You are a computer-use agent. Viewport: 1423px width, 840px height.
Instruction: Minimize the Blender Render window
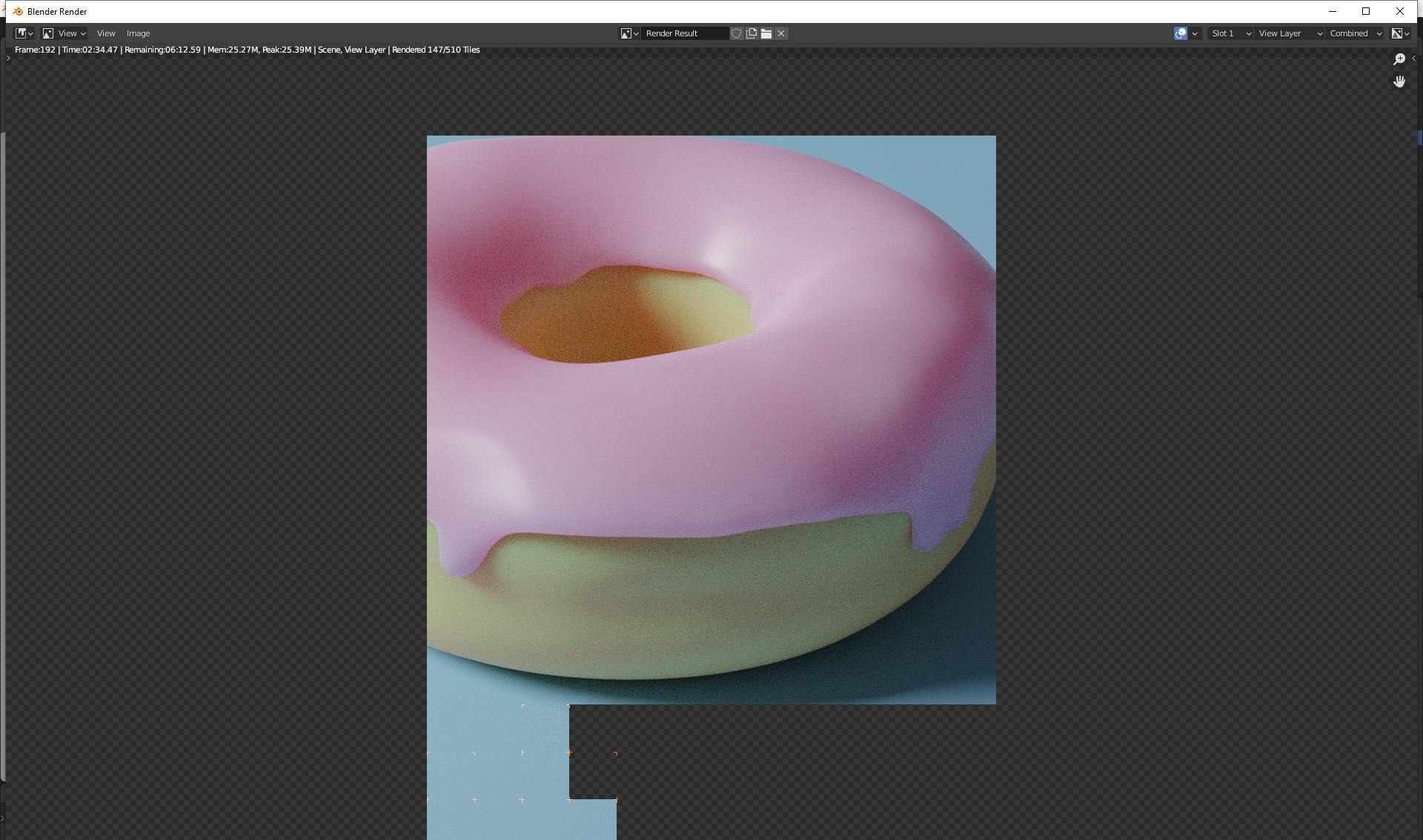point(1333,11)
